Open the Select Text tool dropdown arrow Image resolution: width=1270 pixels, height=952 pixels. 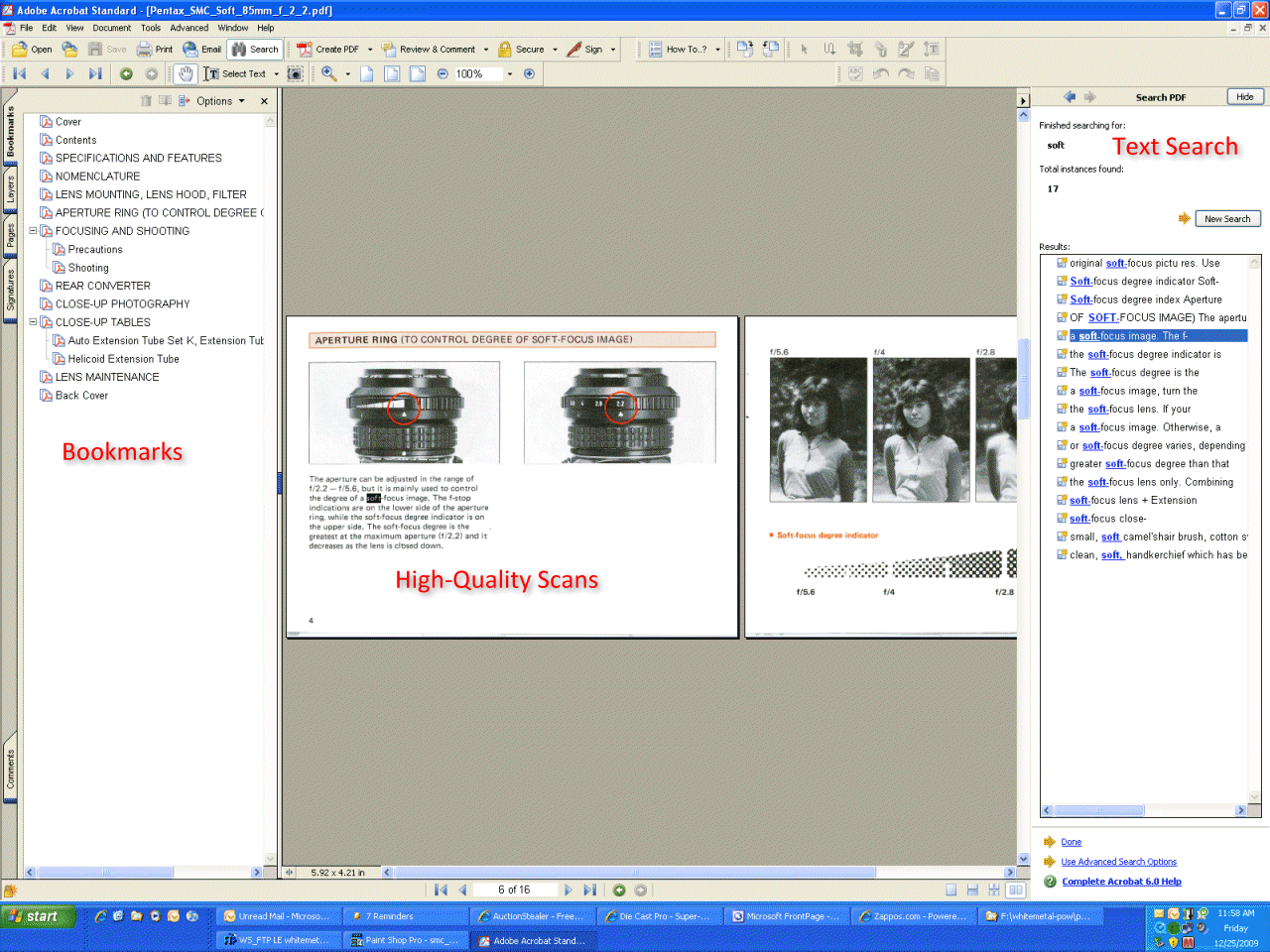277,73
